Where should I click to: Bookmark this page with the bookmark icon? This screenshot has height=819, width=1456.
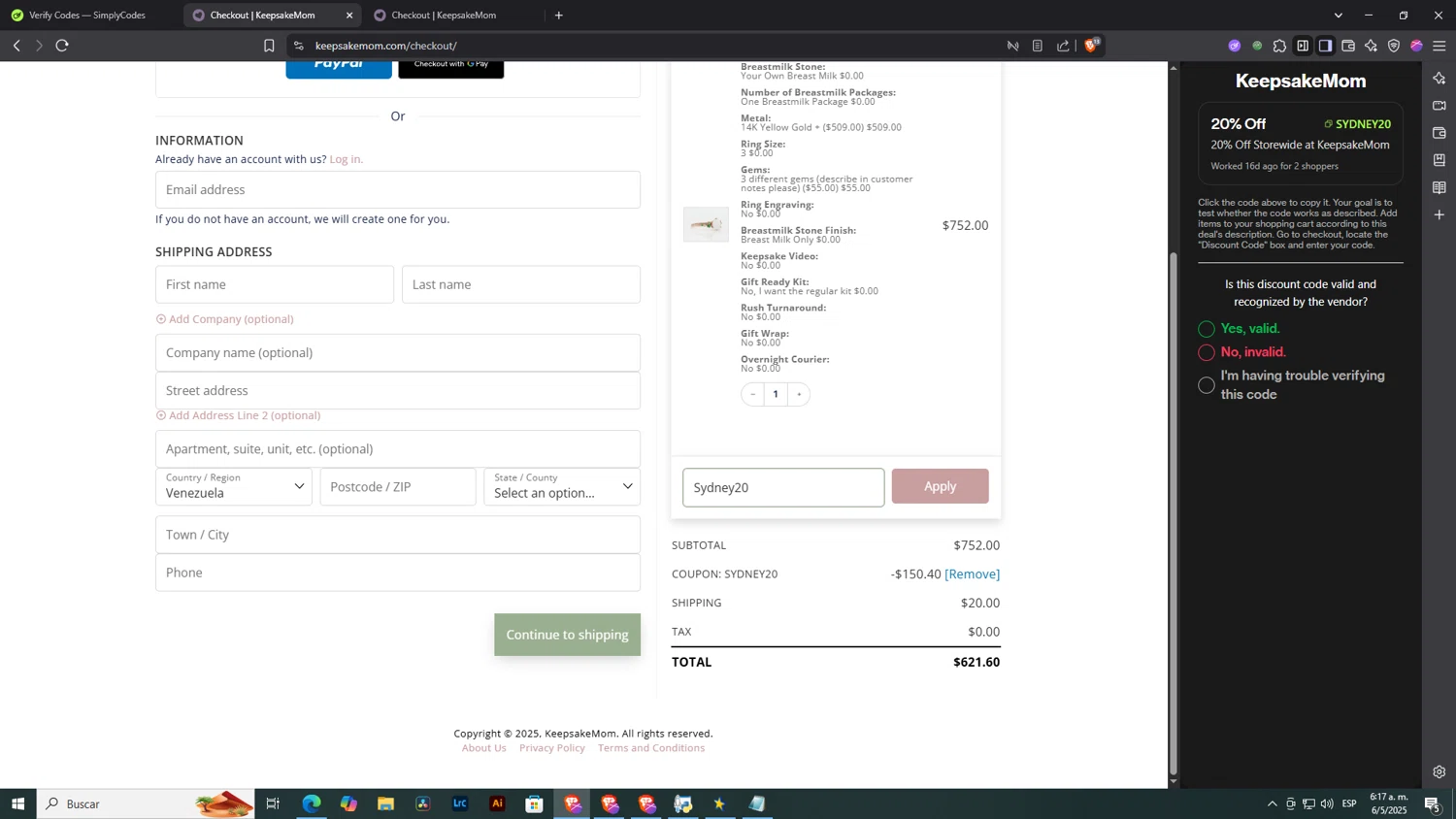pyautogui.click(x=269, y=46)
